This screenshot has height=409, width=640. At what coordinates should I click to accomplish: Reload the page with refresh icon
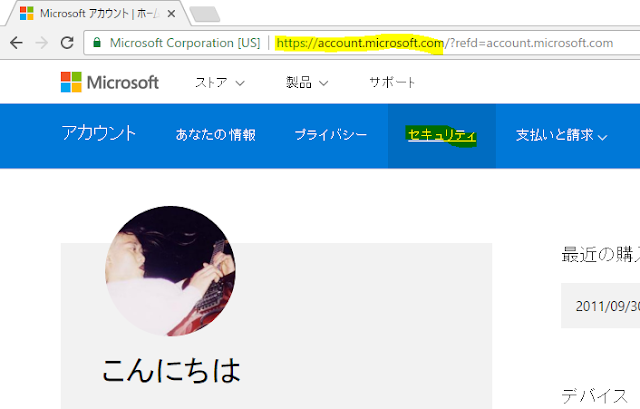(x=67, y=43)
